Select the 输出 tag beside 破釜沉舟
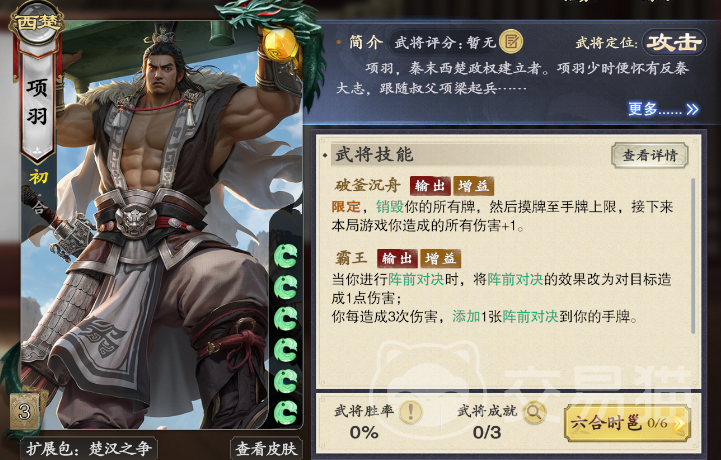The width and height of the screenshot is (721, 460). [x=430, y=185]
